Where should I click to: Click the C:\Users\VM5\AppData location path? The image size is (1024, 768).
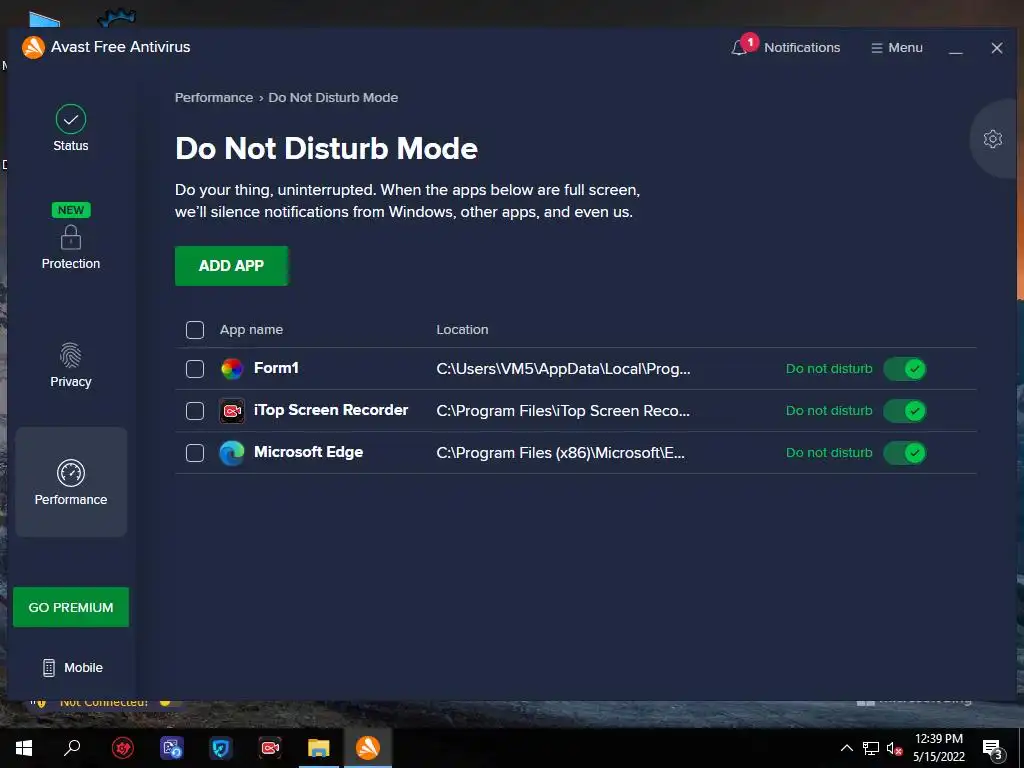tap(563, 369)
